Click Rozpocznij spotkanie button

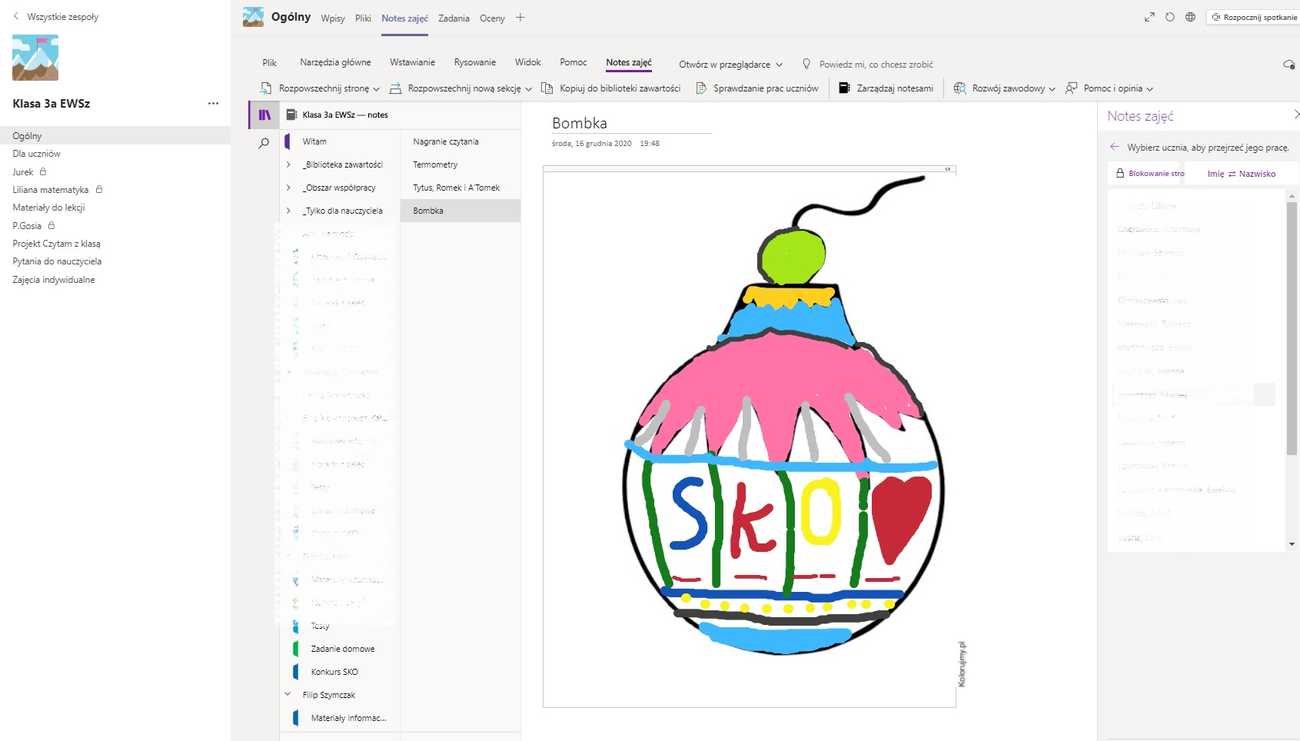pyautogui.click(x=1253, y=17)
